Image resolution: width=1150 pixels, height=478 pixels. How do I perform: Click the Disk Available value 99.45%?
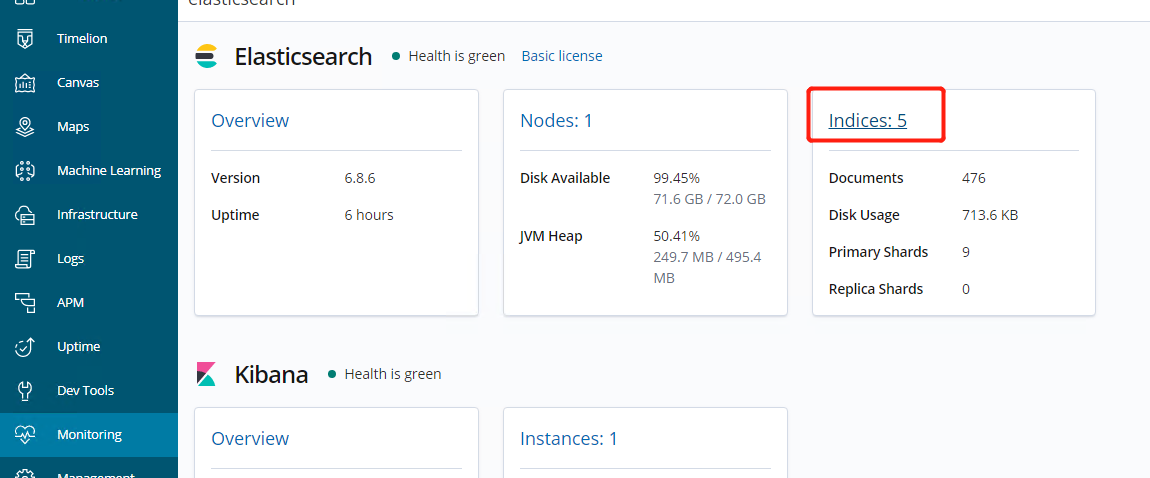click(x=676, y=178)
